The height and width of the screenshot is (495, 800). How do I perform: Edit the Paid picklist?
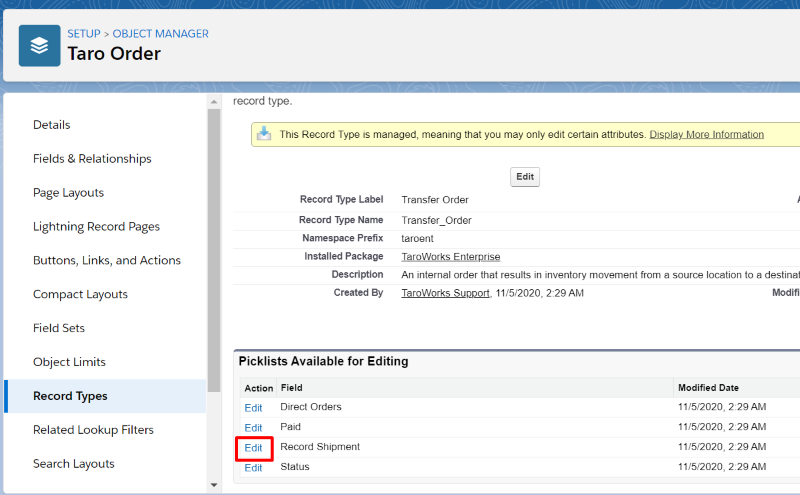pyautogui.click(x=253, y=428)
